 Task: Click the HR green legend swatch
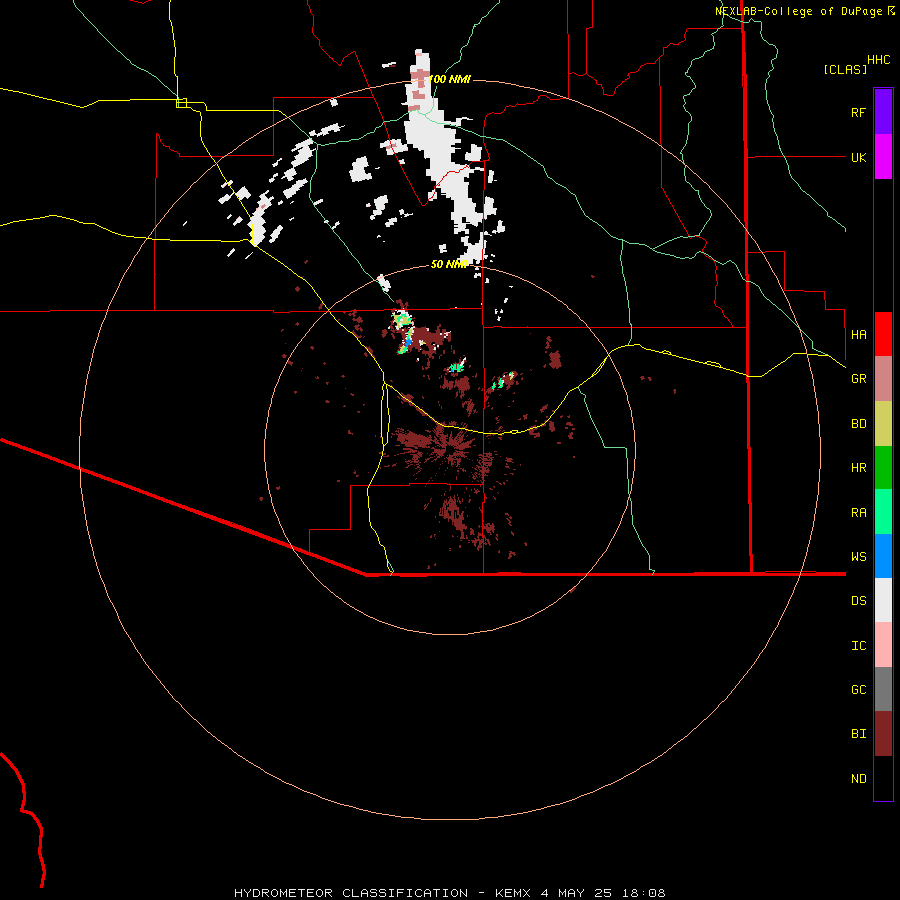click(x=883, y=468)
